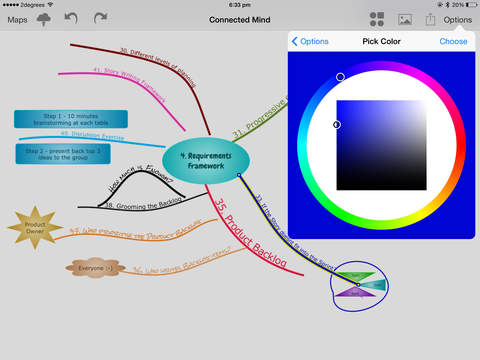Image resolution: width=480 pixels, height=360 pixels.
Task: Go back to Options via chevron
Action: point(310,41)
